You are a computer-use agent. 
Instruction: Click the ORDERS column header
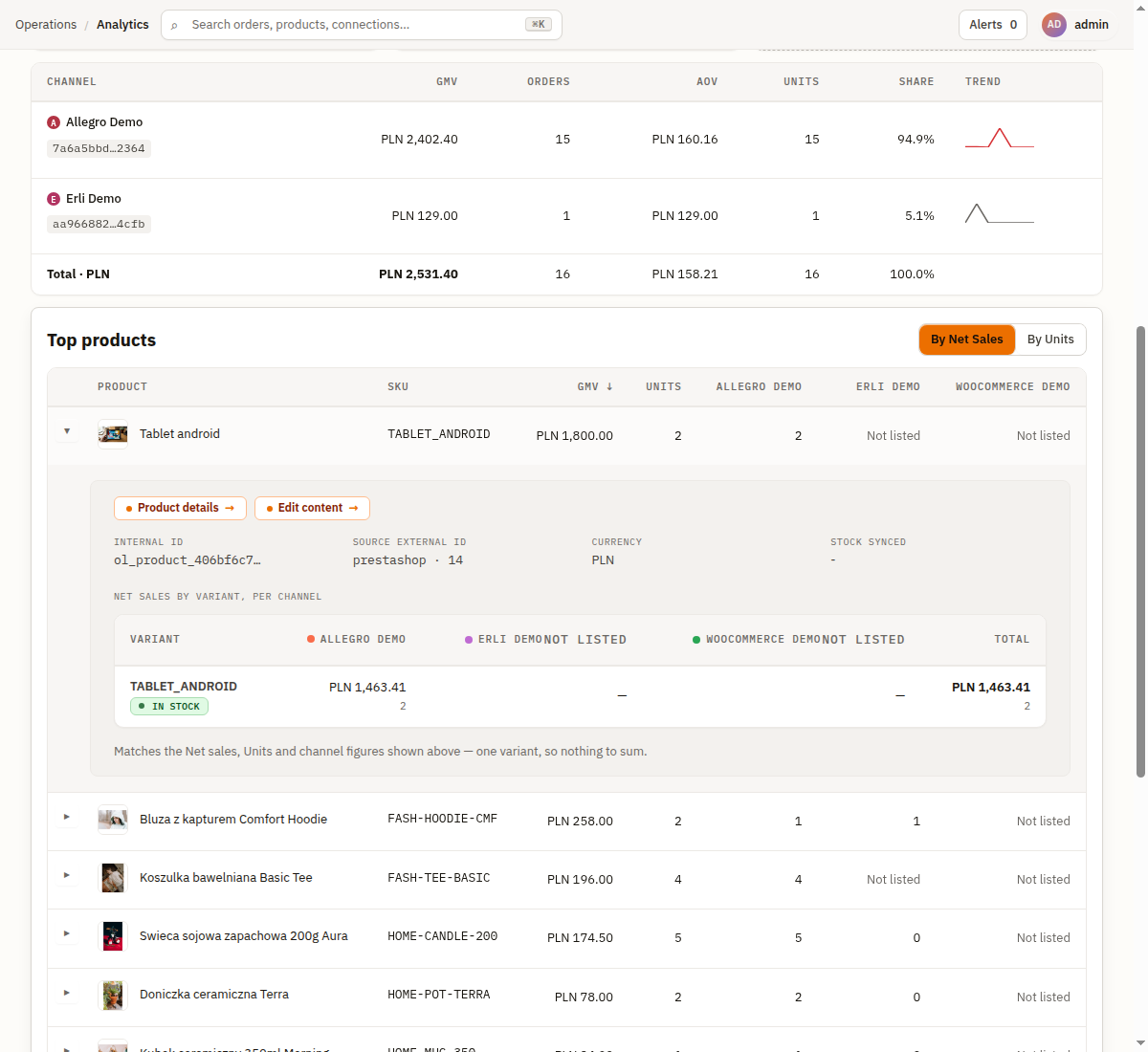point(548,82)
